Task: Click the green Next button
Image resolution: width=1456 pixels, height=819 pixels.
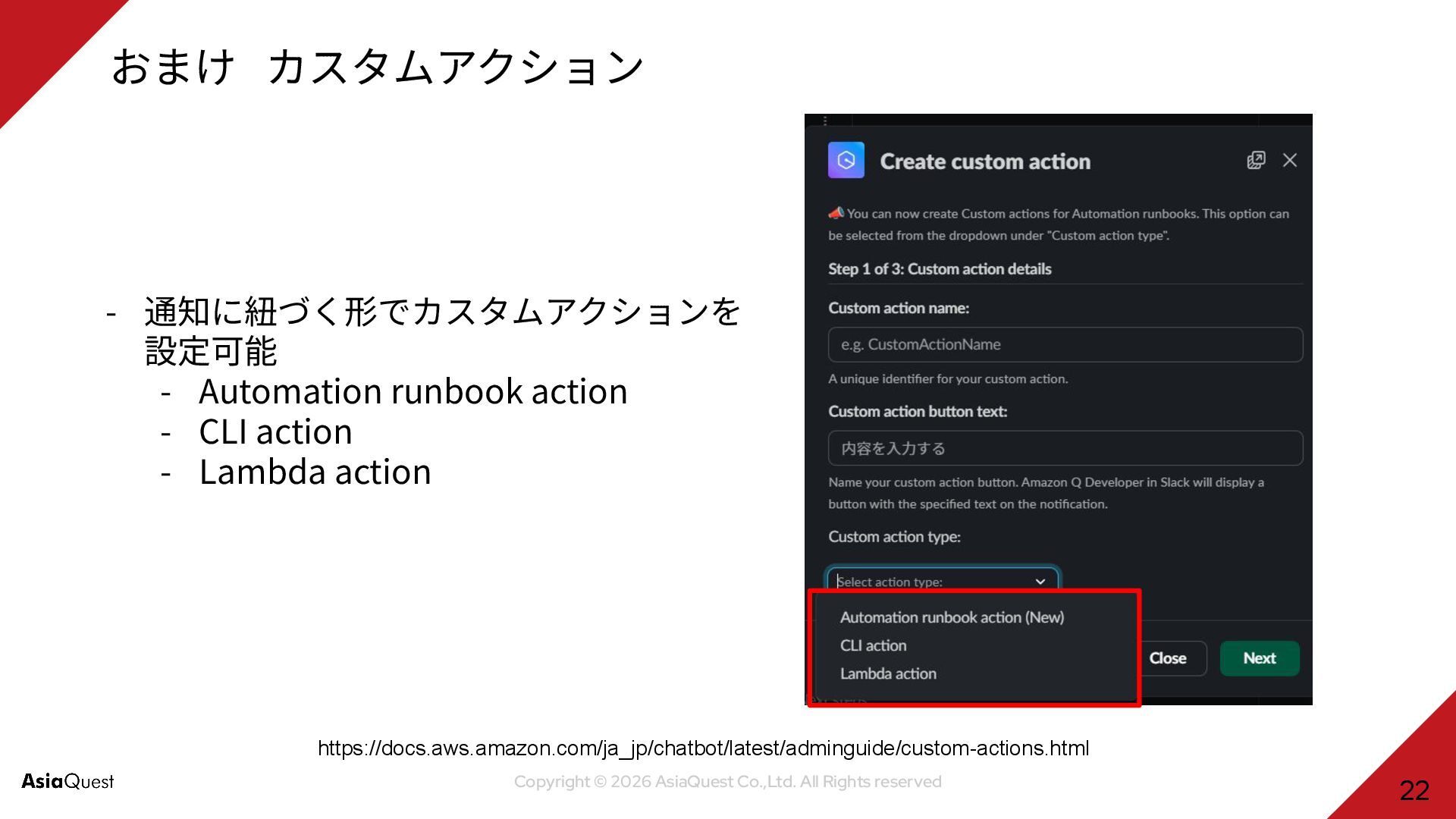Action: [1260, 658]
